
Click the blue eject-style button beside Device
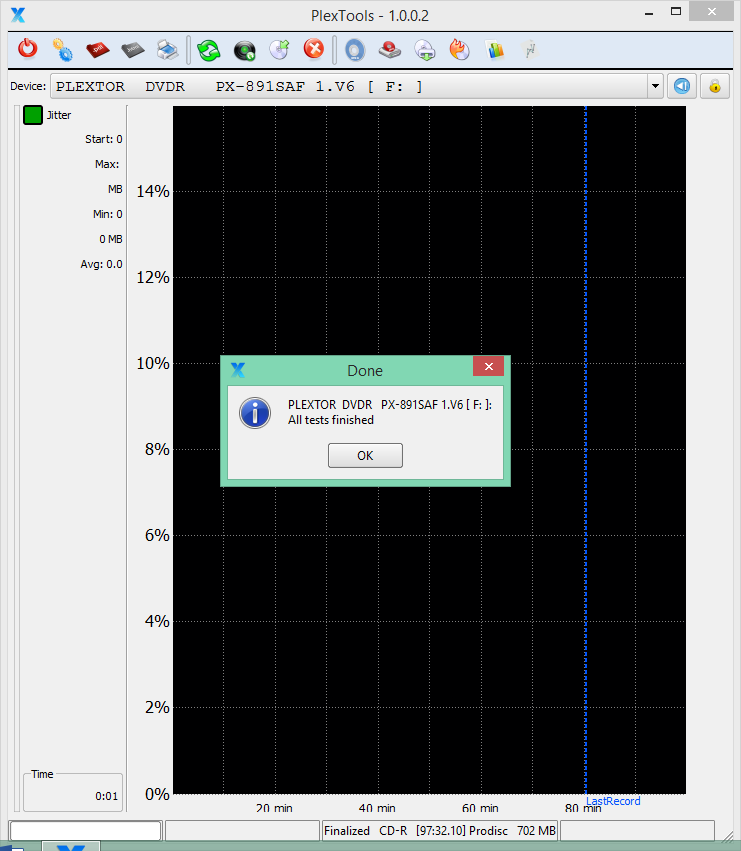click(682, 86)
